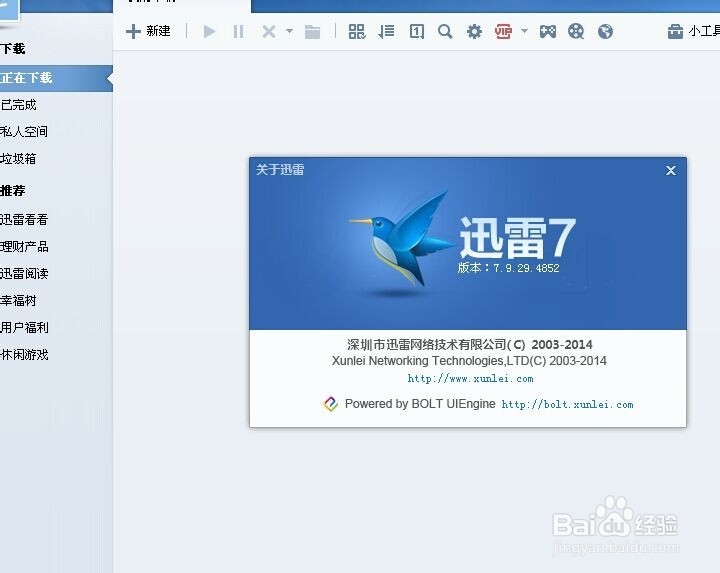
Task: Start download with the play icon
Action: pos(209,32)
